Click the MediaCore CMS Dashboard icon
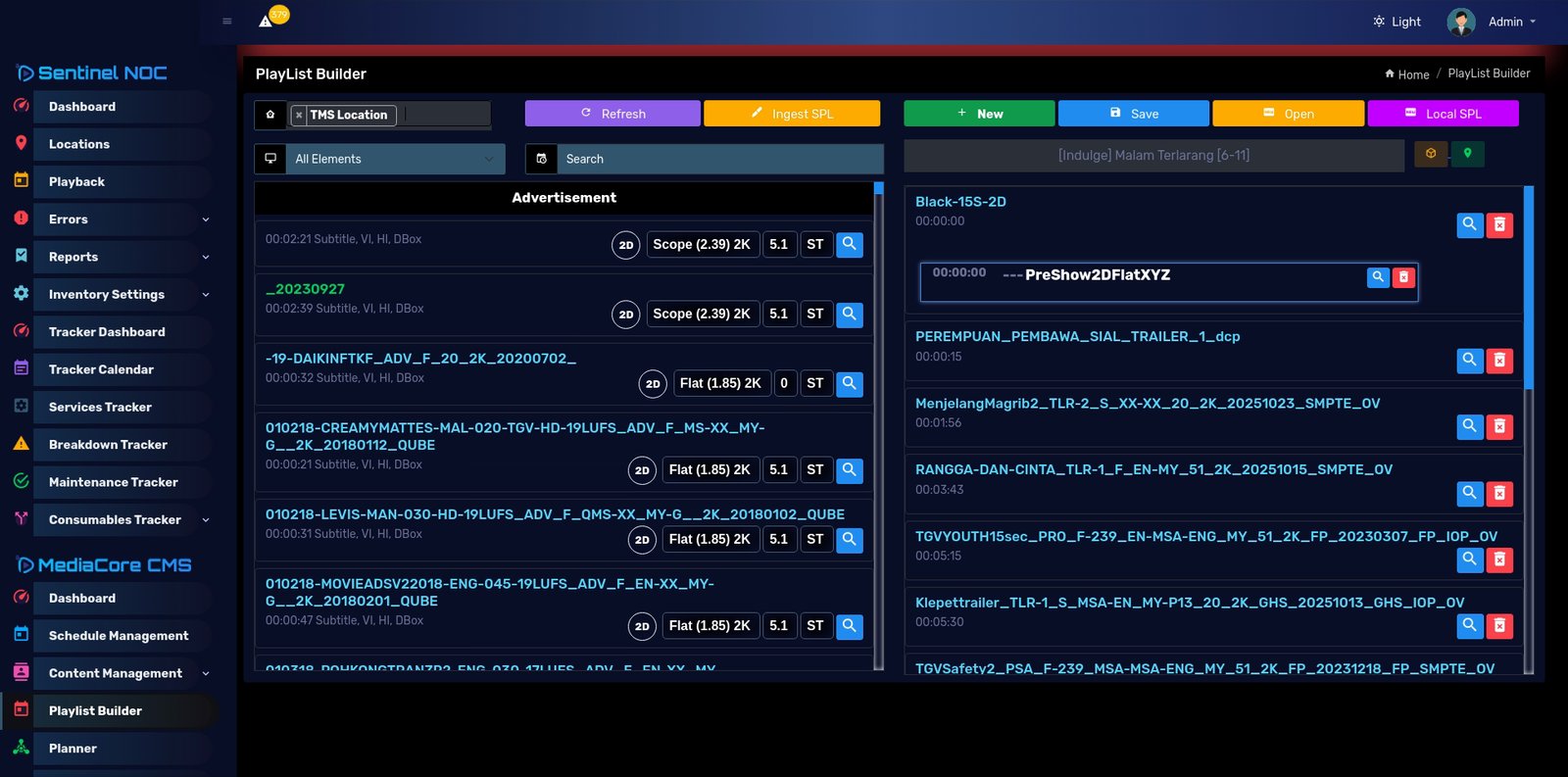This screenshot has height=777, width=1568. click(21, 597)
